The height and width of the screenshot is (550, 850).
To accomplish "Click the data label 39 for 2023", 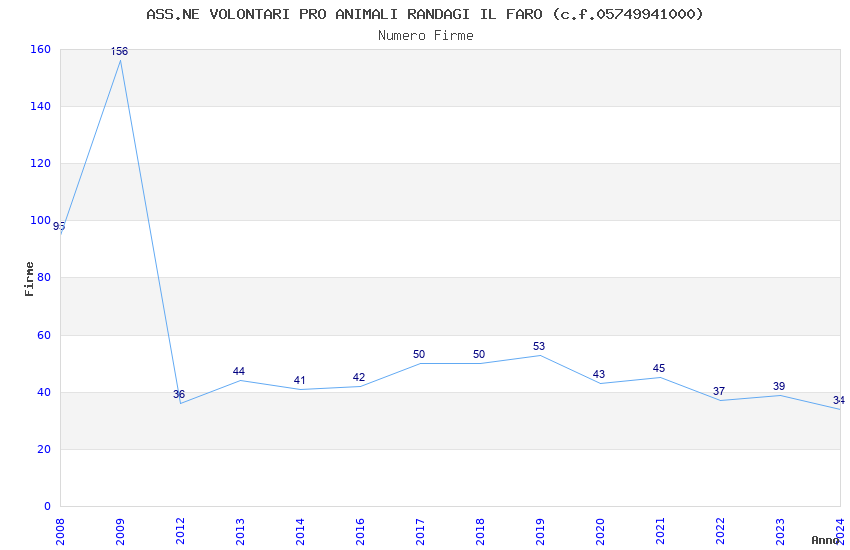I will (779, 386).
